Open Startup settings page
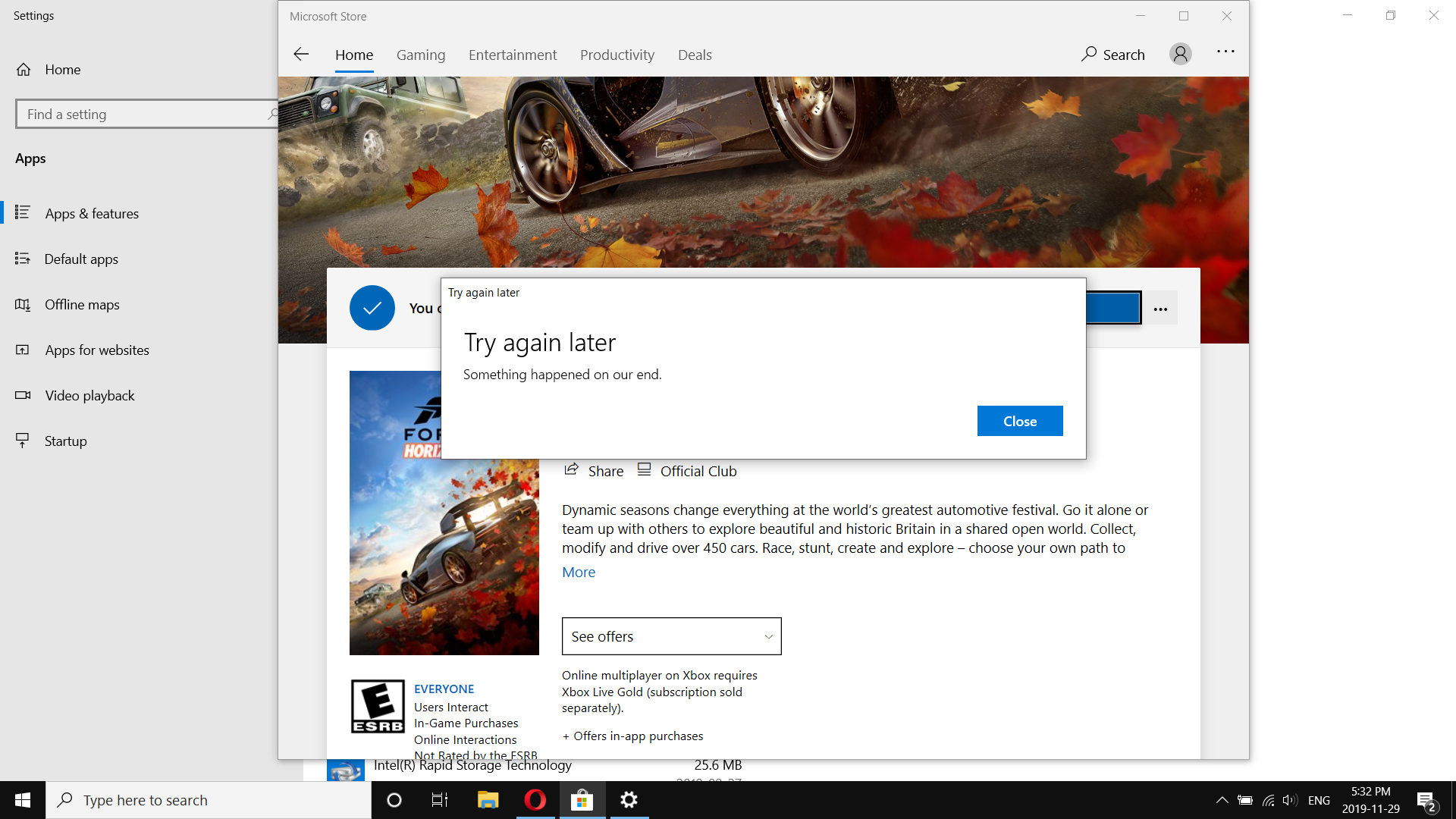The width and height of the screenshot is (1456, 819). point(65,441)
